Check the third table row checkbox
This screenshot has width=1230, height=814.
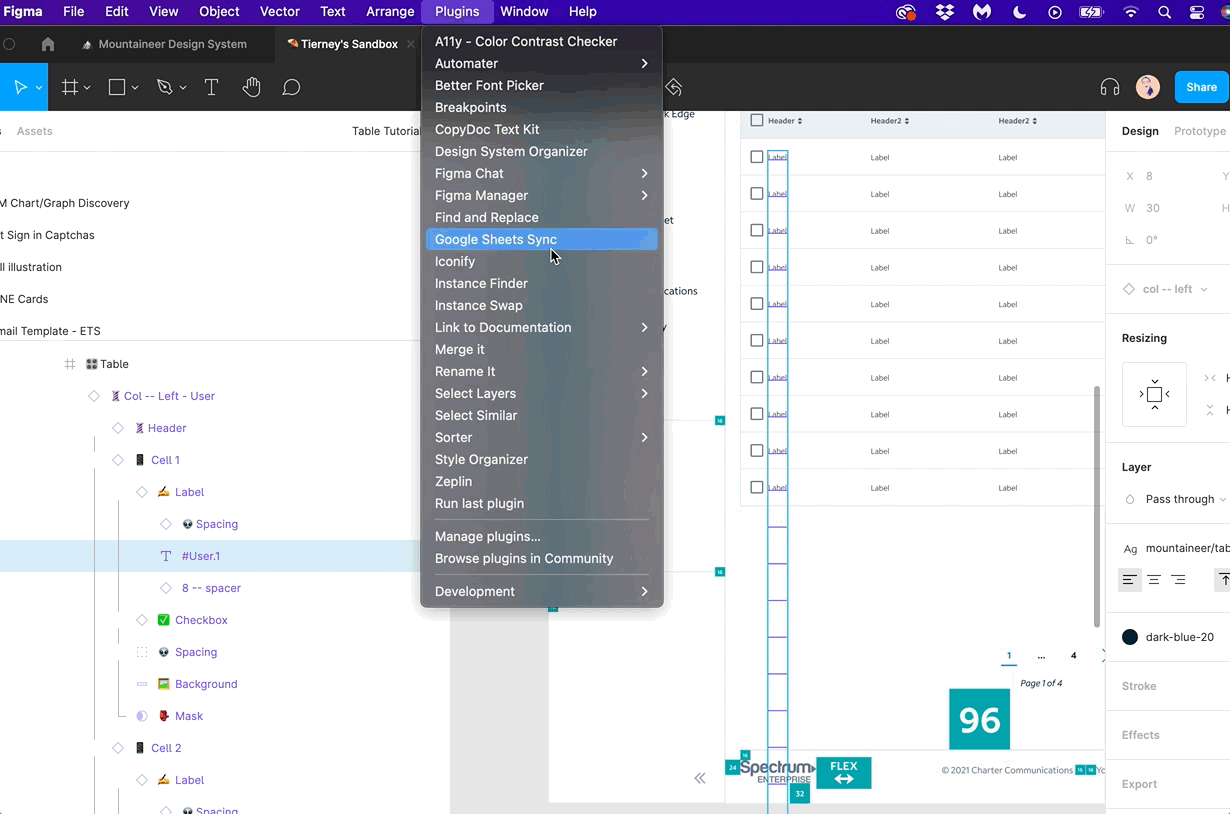(757, 230)
